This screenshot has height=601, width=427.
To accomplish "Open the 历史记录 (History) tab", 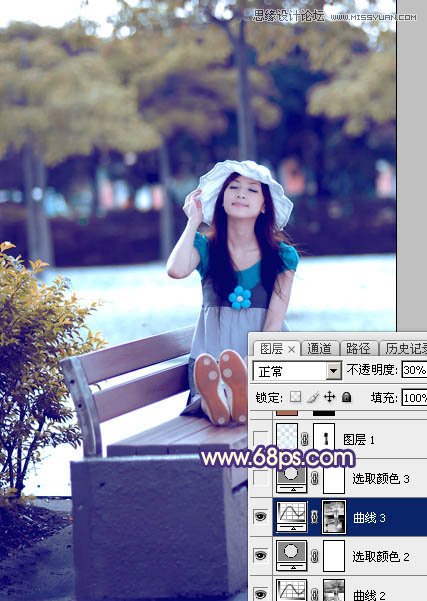I will tap(405, 348).
